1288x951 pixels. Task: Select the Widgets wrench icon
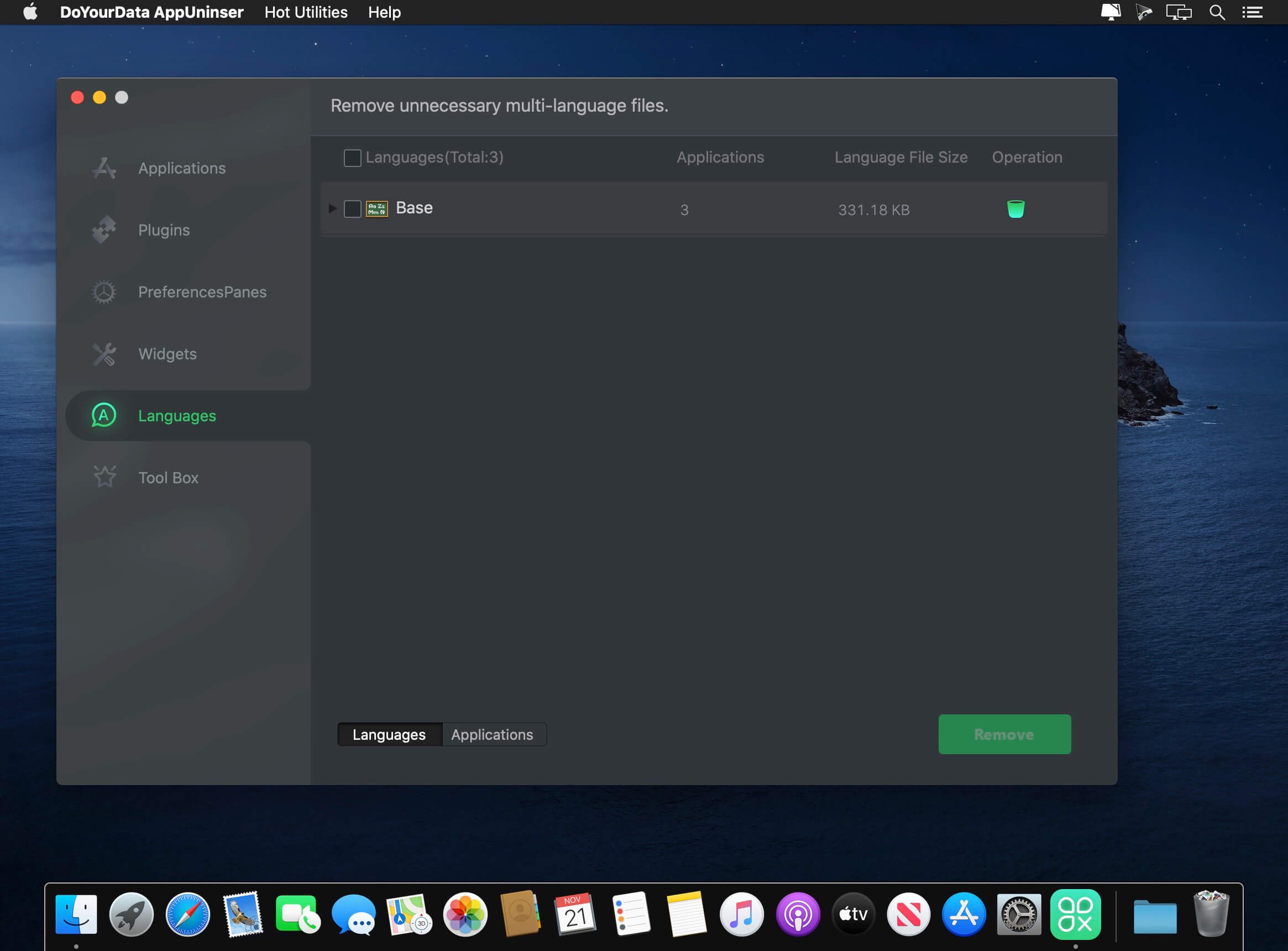[x=104, y=354]
